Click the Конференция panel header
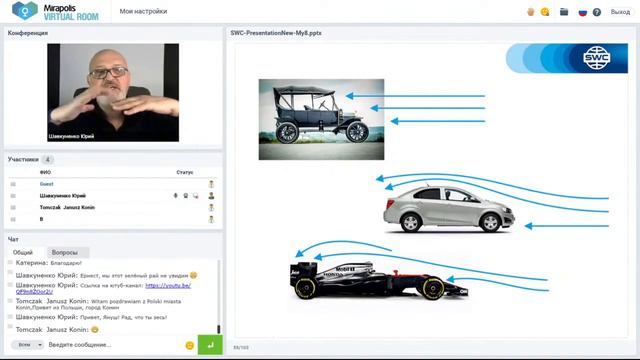Image resolution: width=640 pixels, height=360 pixels. (27, 33)
